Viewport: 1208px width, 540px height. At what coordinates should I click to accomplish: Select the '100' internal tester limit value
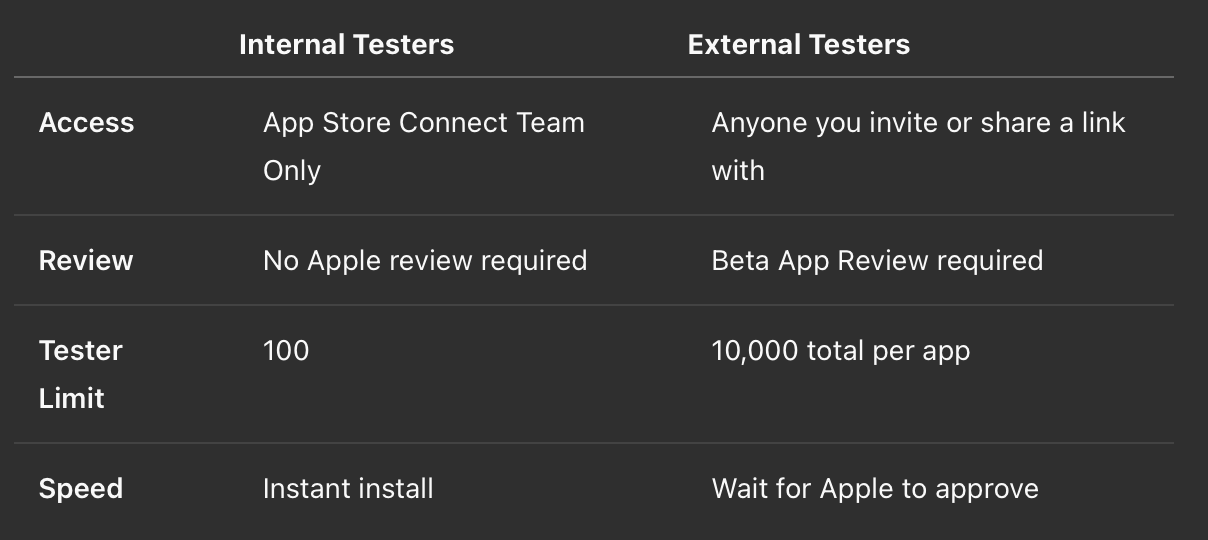tap(286, 351)
